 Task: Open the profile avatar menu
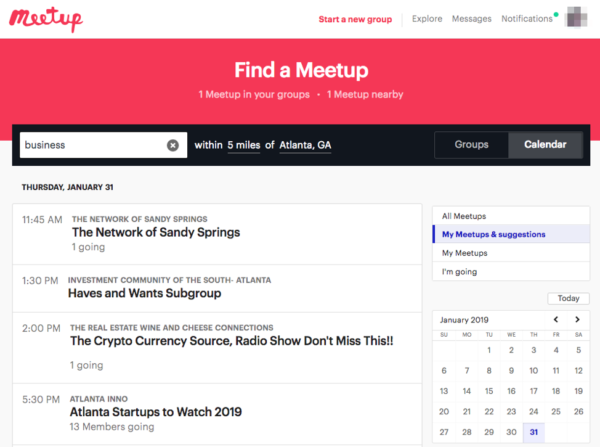coord(578,18)
